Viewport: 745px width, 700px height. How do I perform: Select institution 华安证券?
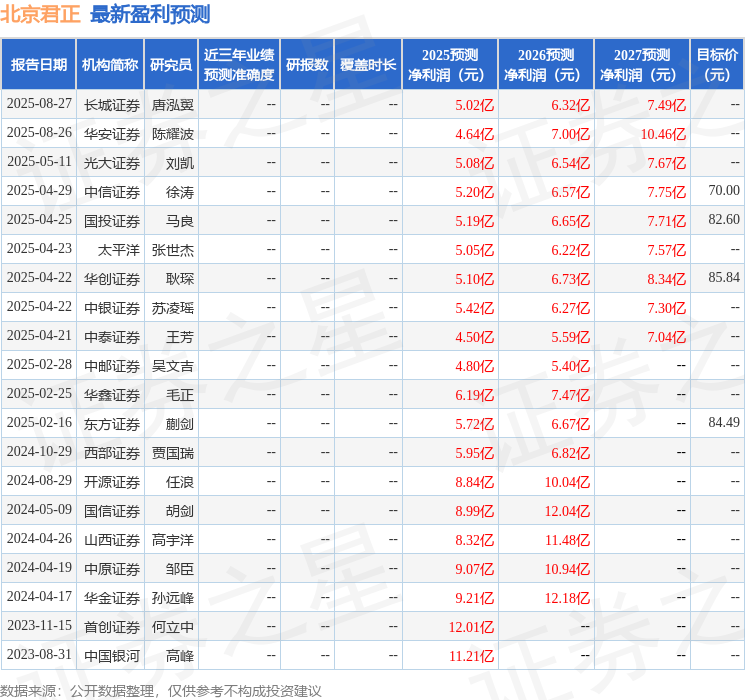click(x=112, y=134)
